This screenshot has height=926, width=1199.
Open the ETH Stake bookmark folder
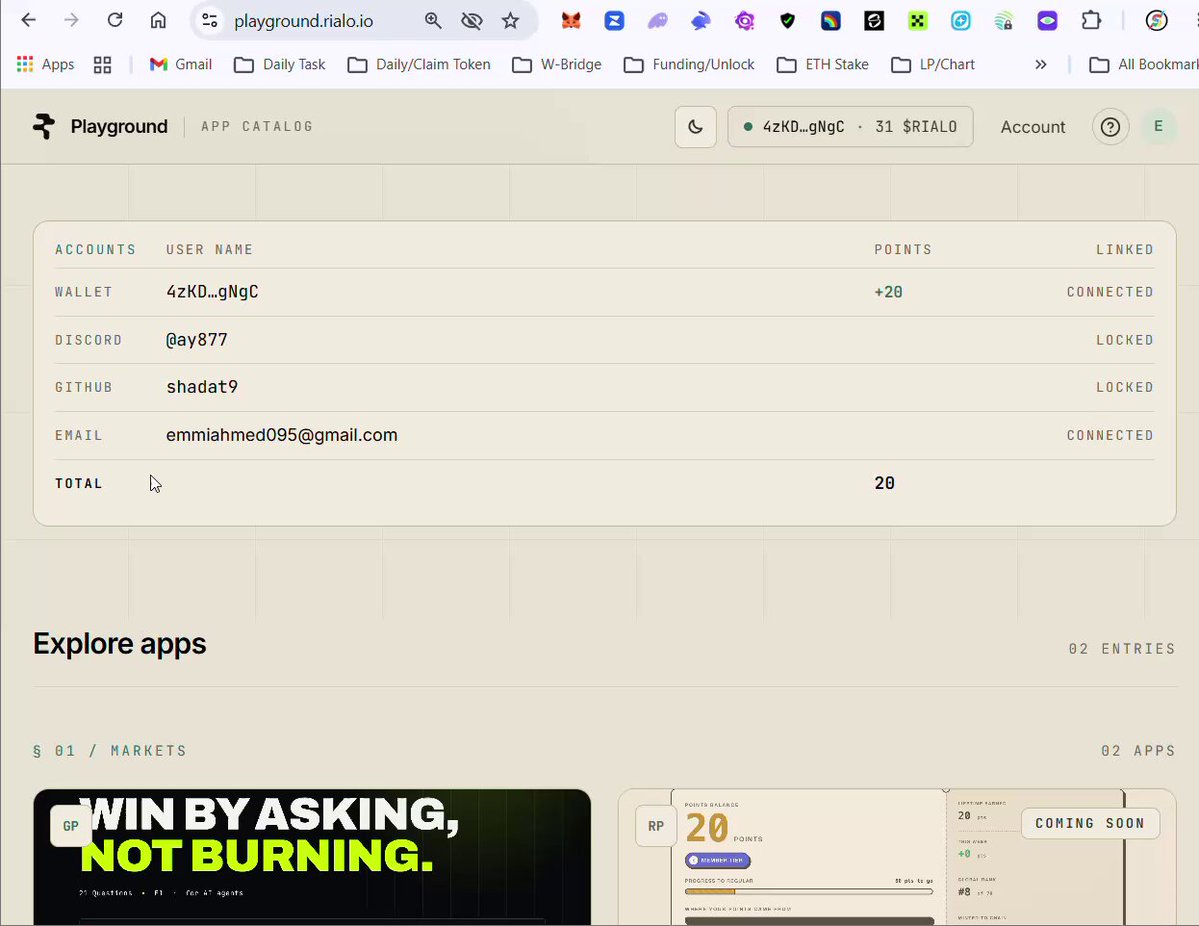[x=823, y=65]
